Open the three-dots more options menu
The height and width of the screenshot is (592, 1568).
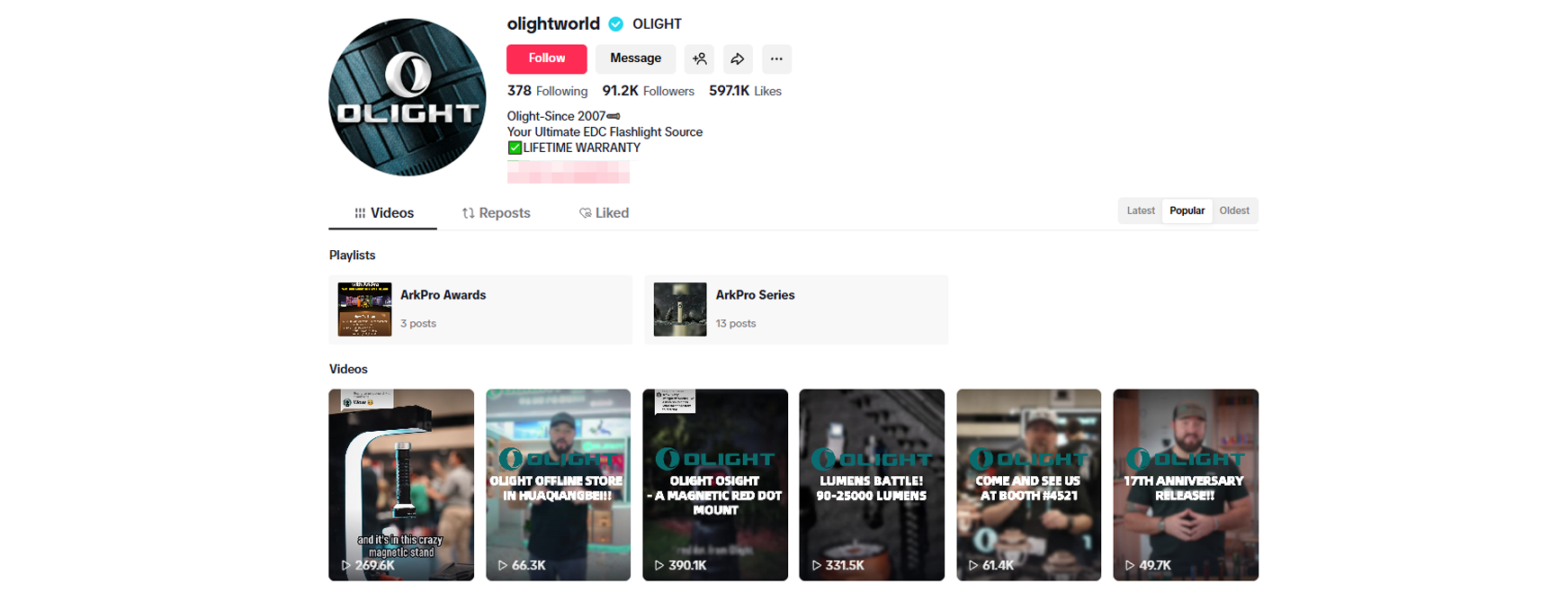coord(776,59)
